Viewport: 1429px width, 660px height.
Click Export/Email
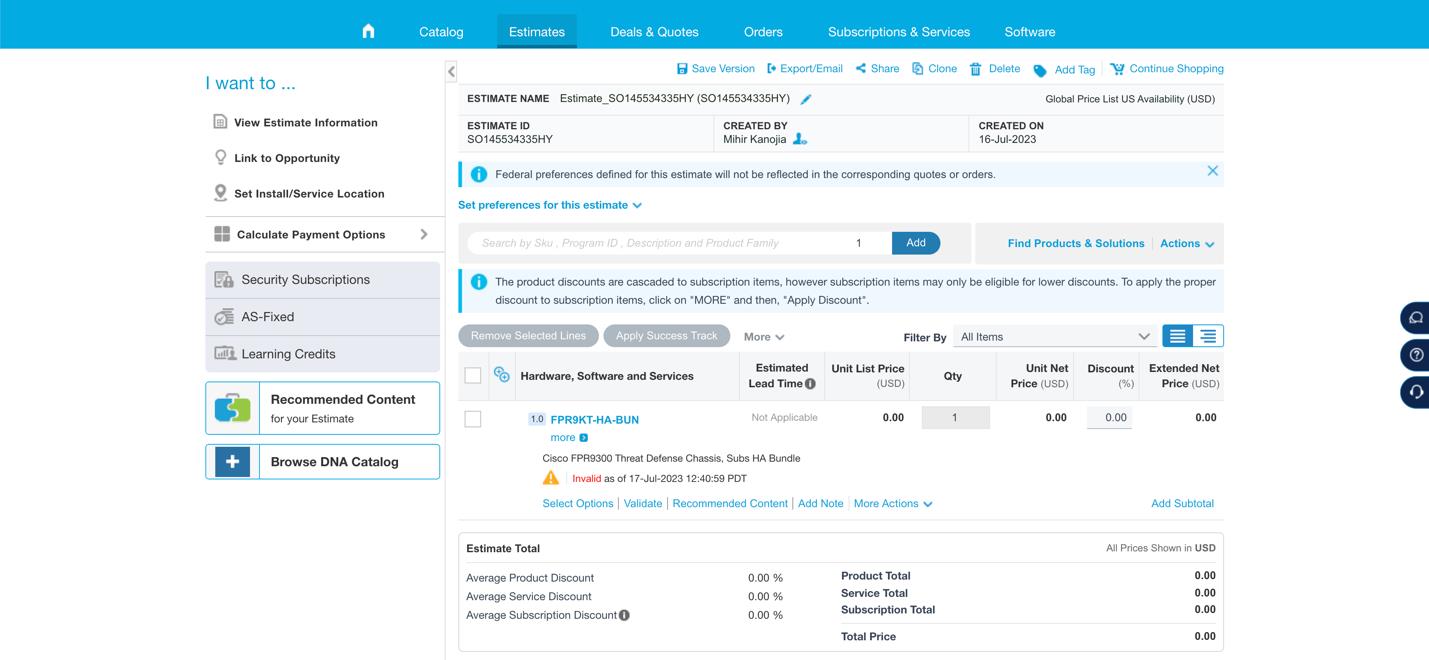pos(804,68)
